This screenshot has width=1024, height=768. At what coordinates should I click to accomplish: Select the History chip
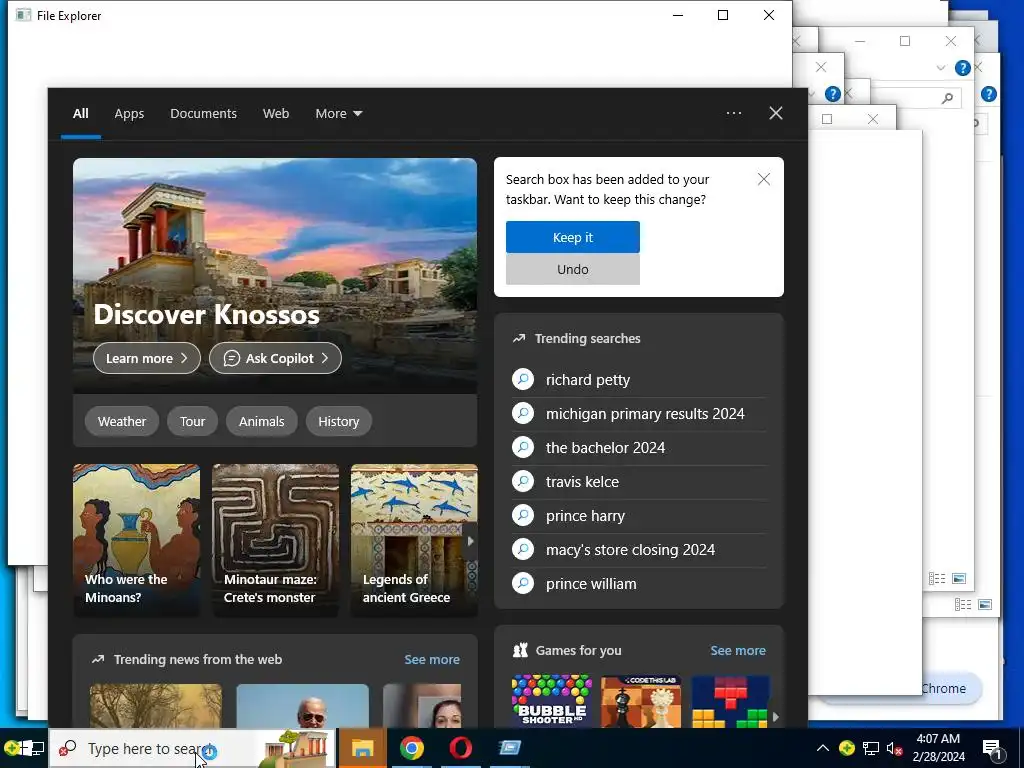point(338,421)
